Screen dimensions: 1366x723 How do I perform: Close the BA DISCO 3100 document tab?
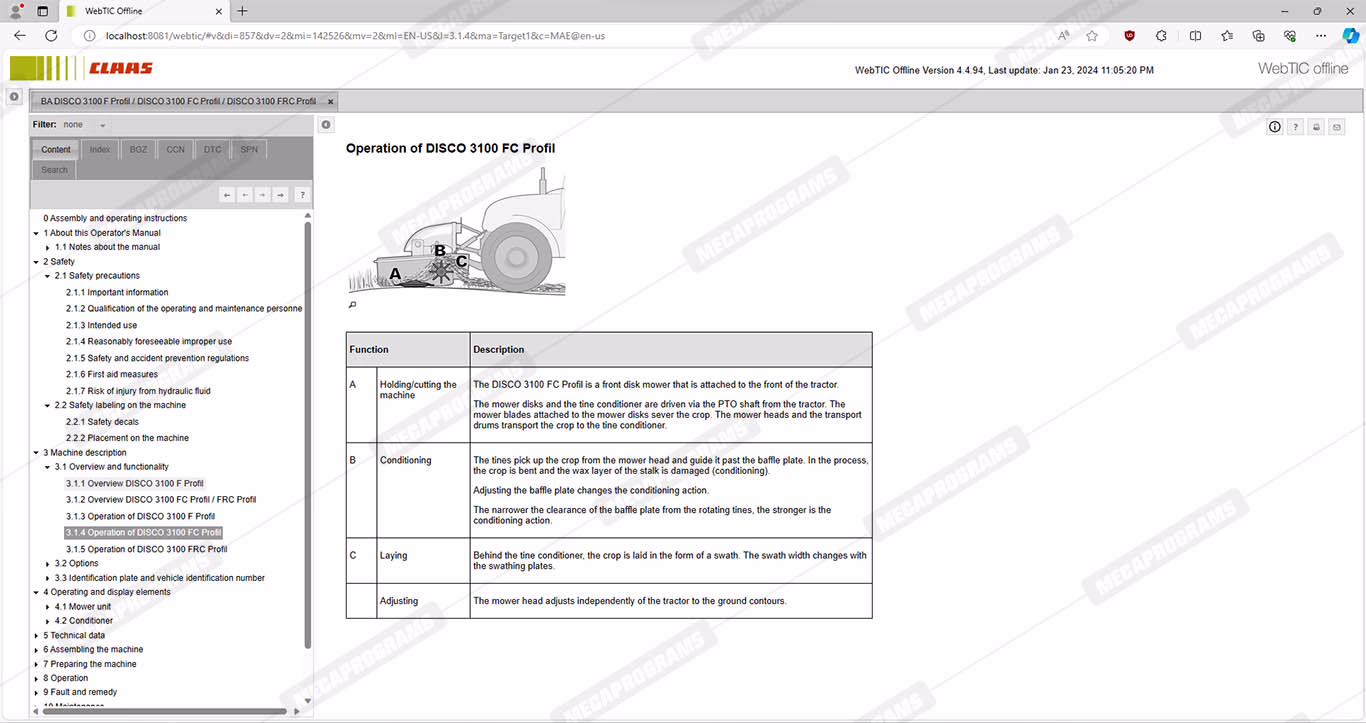[331, 101]
